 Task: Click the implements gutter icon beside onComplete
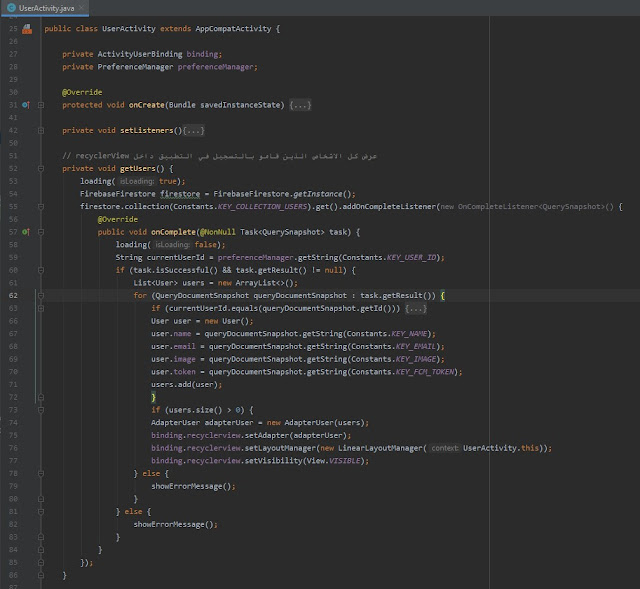26,232
